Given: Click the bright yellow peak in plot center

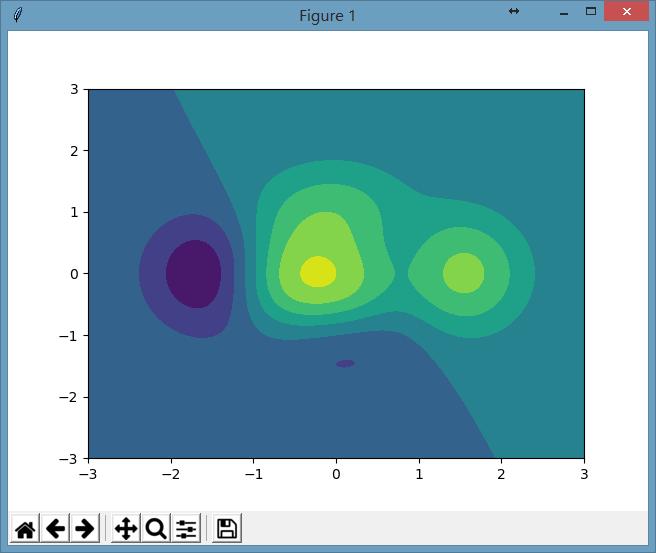Looking at the screenshot, I should pos(317,271).
